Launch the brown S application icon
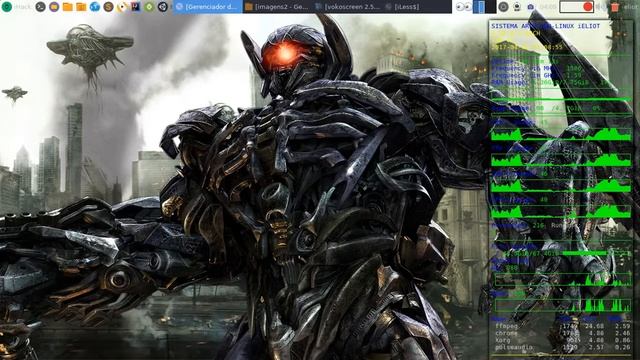640x360 pixels. pyautogui.click(x=108, y=7)
